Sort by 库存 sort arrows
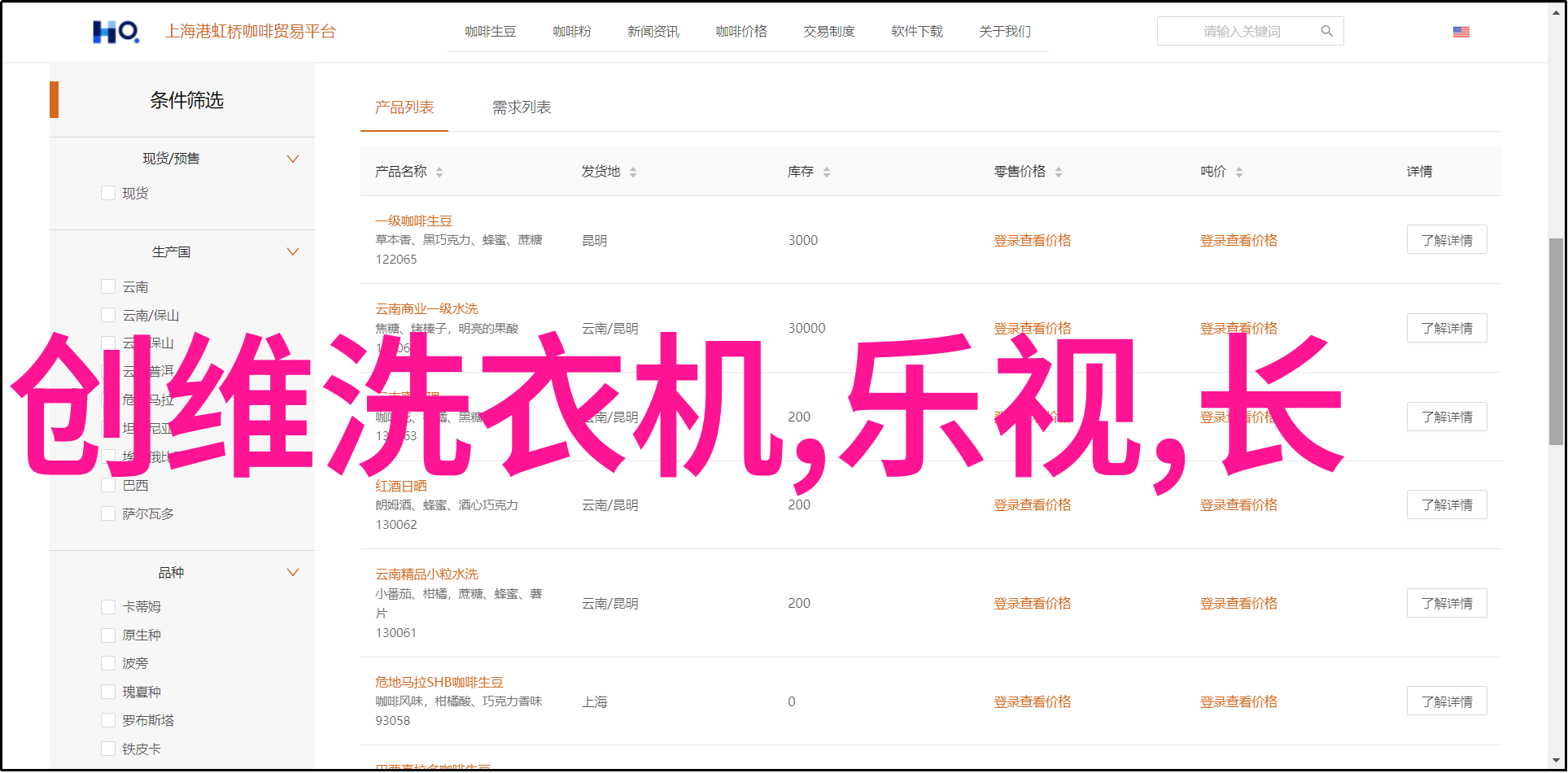Screen dimensions: 1568x773 pos(827,172)
